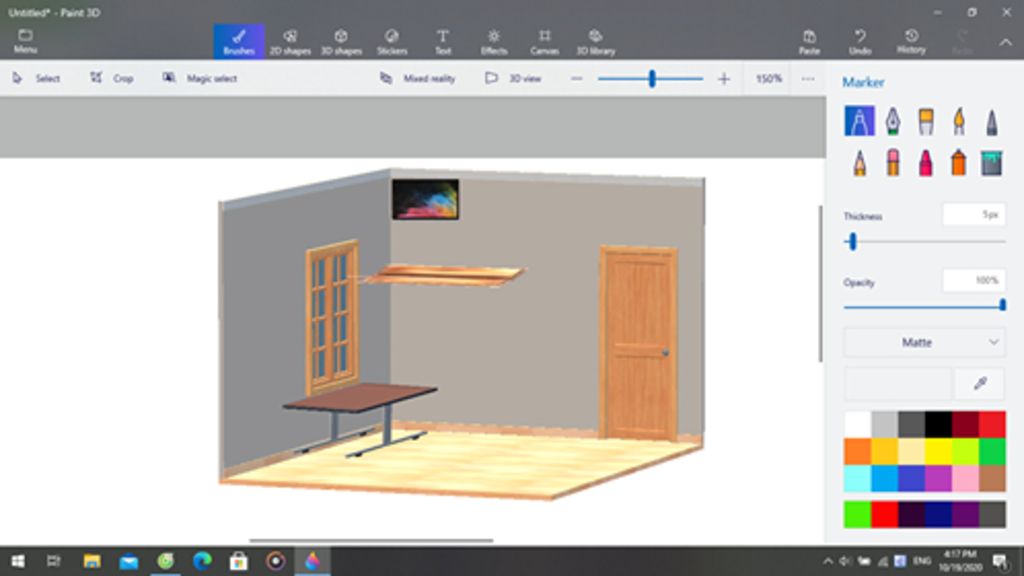The width and height of the screenshot is (1024, 576).
Task: Activate Magic select
Action: click(x=200, y=78)
